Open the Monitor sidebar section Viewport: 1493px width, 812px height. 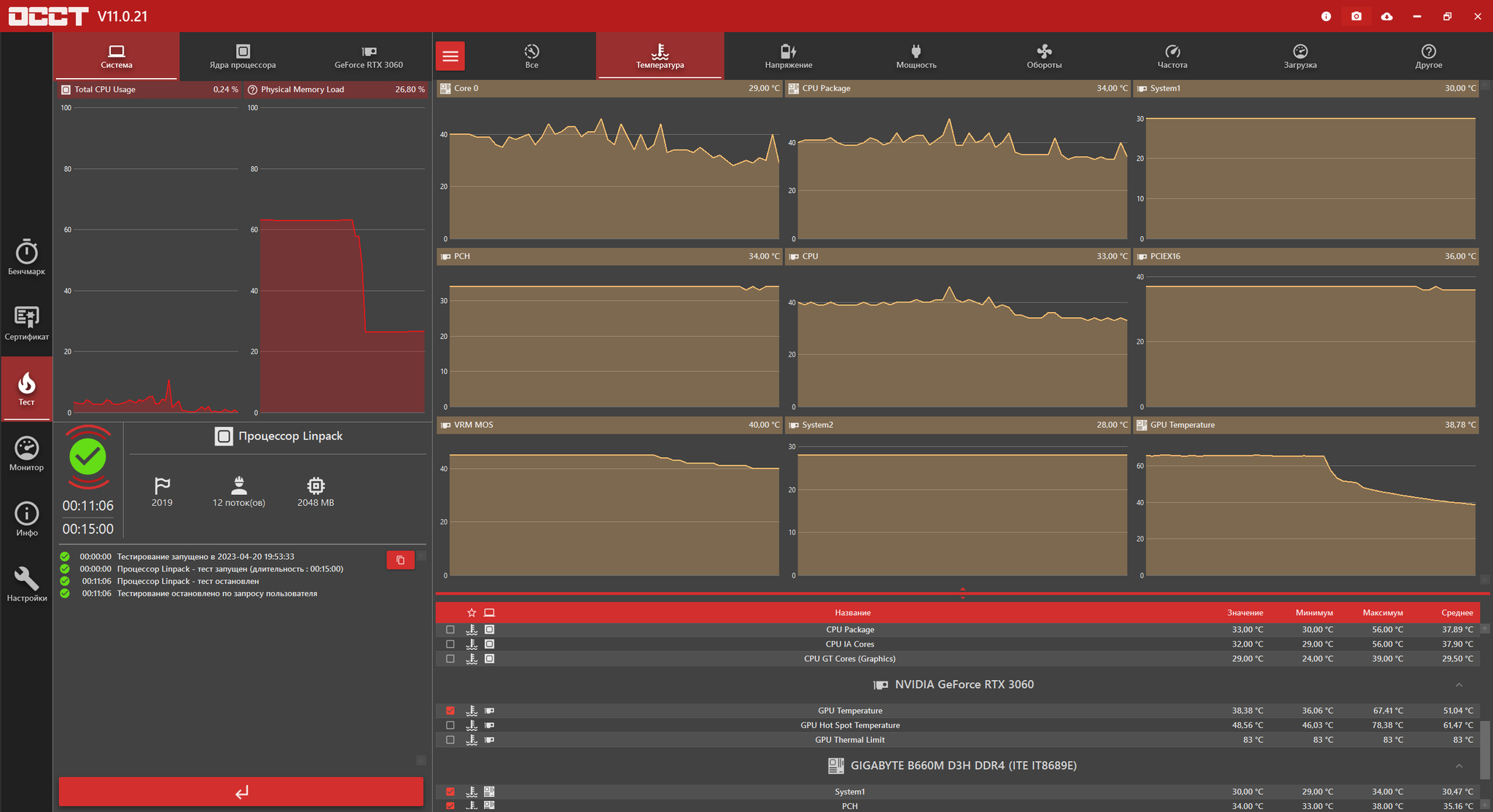click(x=26, y=453)
